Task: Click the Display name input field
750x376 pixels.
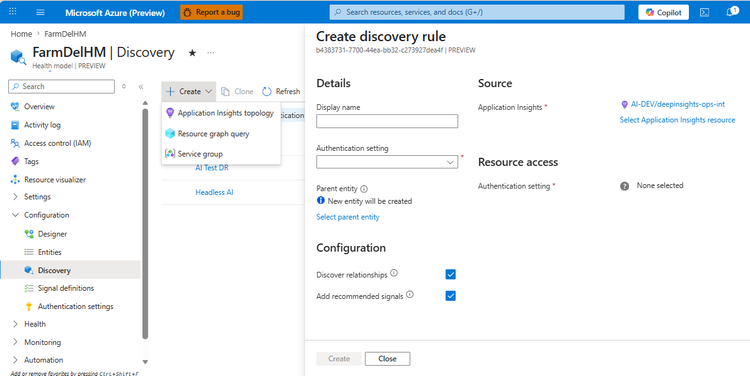Action: [x=387, y=121]
